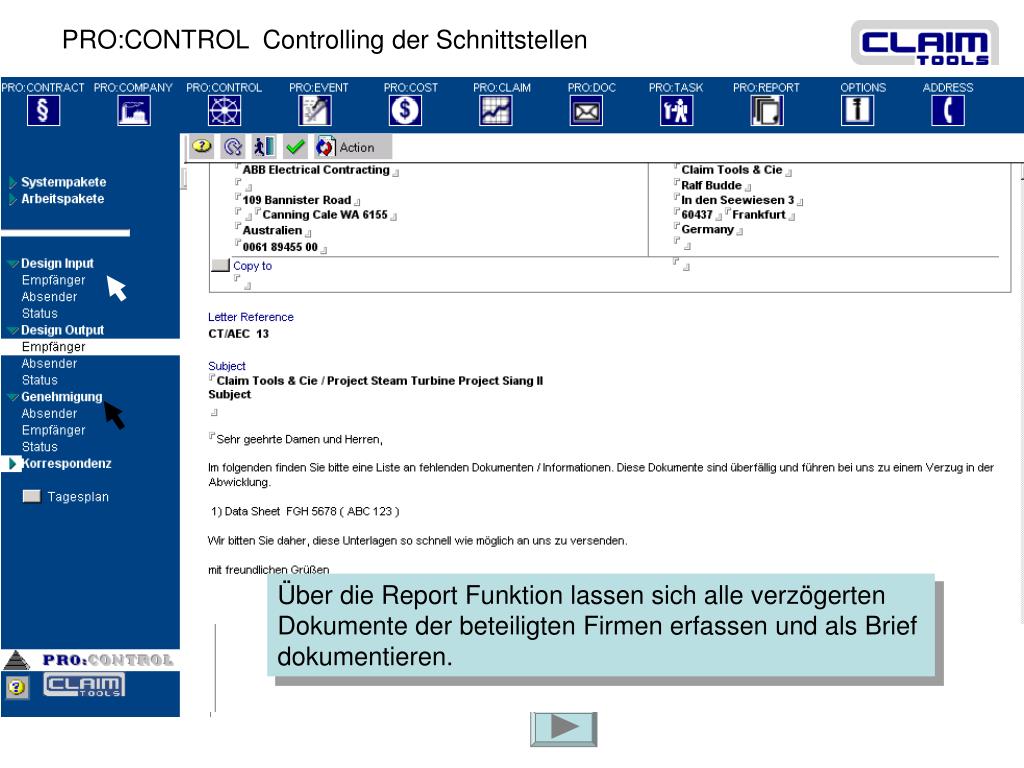
Task: Open the PRO:CONTRACT paragraph icon
Action: 43,110
